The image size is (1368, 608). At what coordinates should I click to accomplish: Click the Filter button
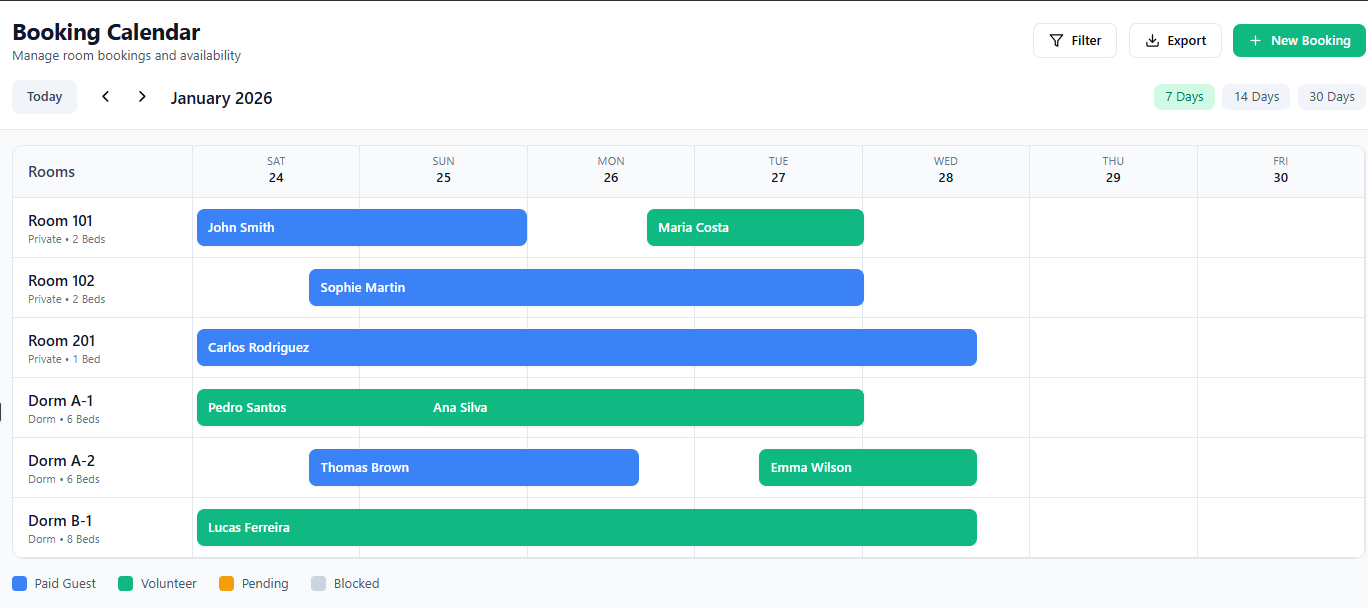1074,41
